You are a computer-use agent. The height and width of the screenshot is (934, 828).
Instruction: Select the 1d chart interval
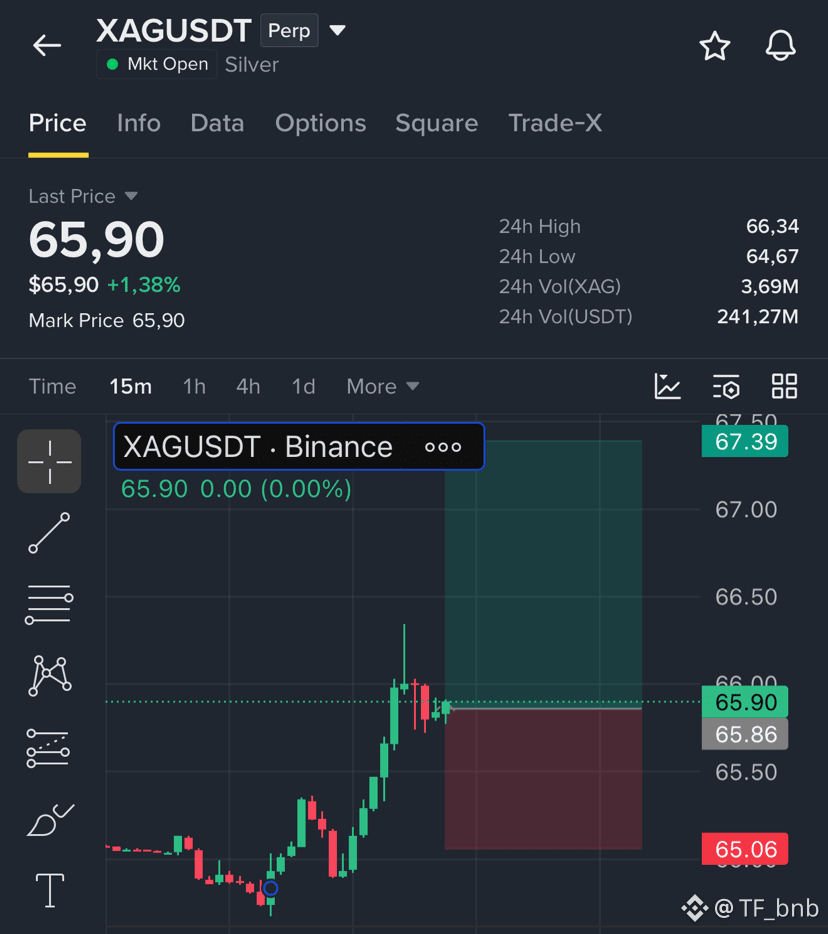(303, 387)
